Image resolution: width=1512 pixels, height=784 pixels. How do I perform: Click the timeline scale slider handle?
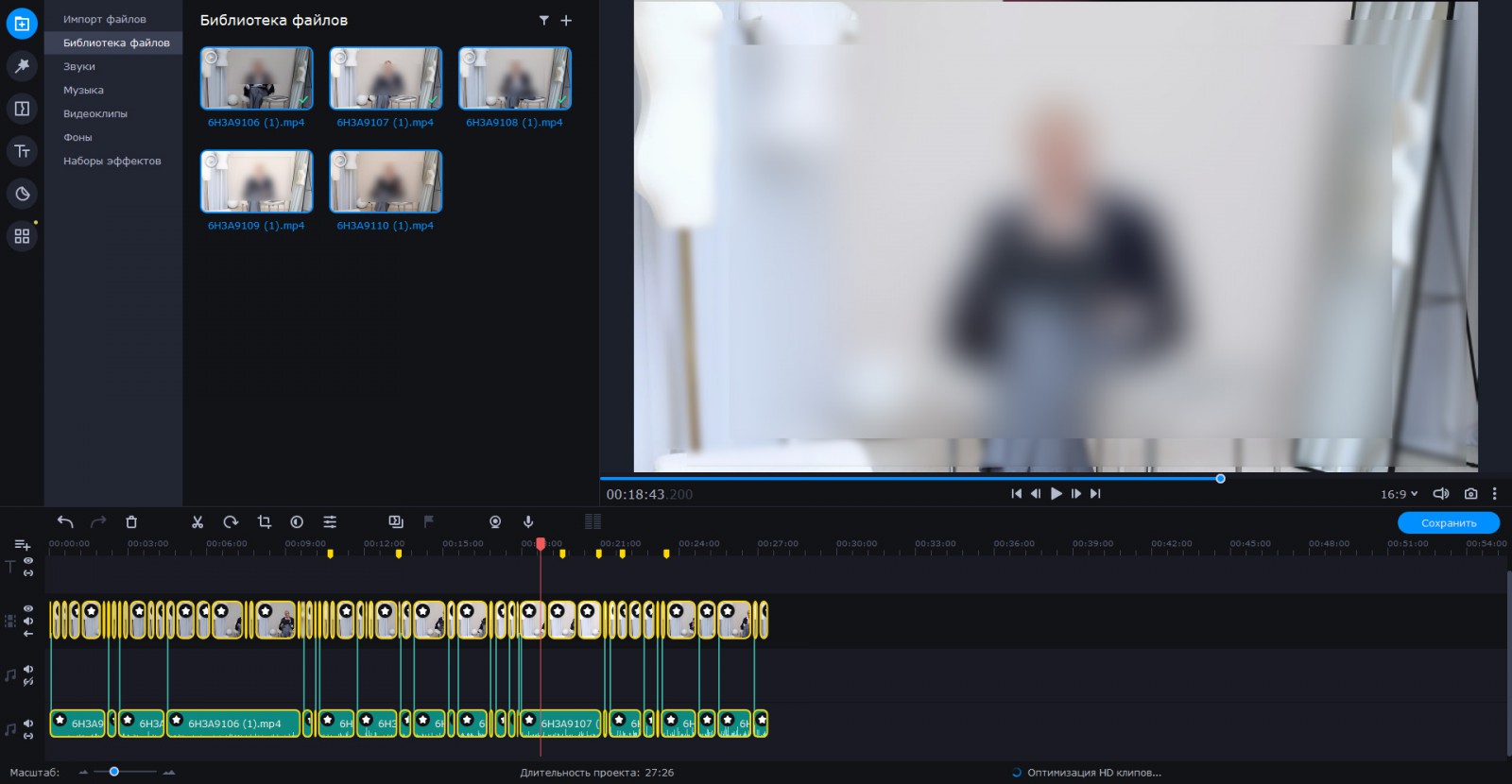113,772
